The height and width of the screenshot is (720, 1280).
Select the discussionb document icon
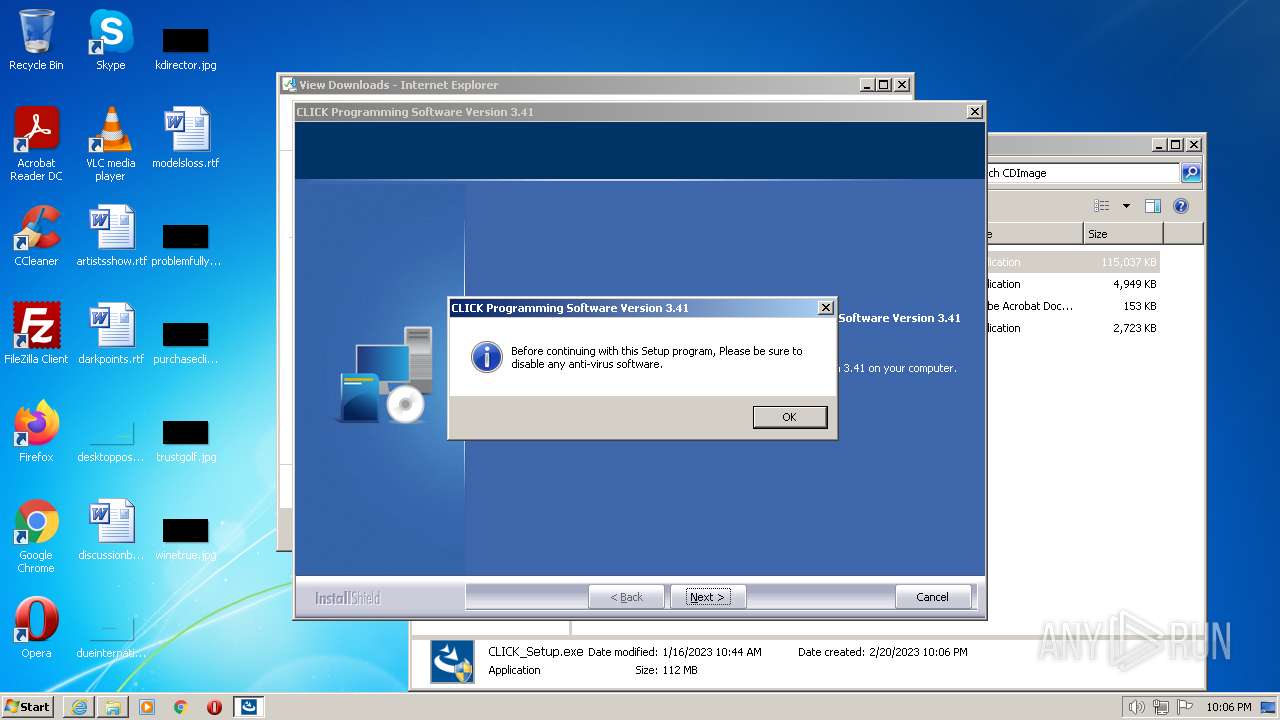tap(111, 530)
